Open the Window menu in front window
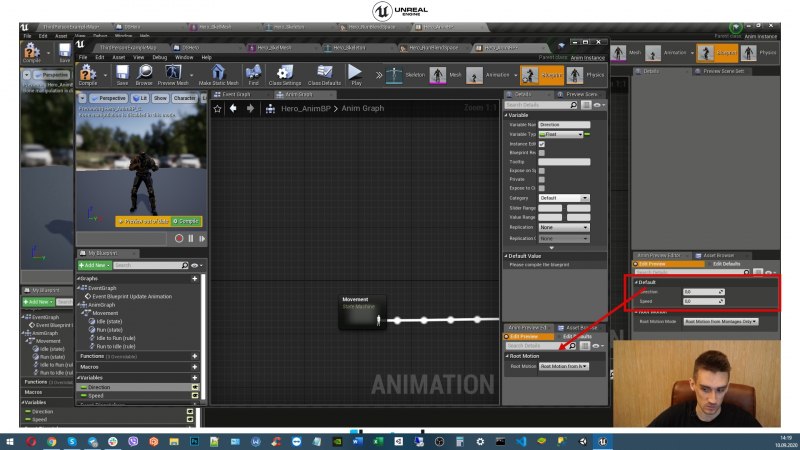The image size is (800, 450). (x=184, y=58)
